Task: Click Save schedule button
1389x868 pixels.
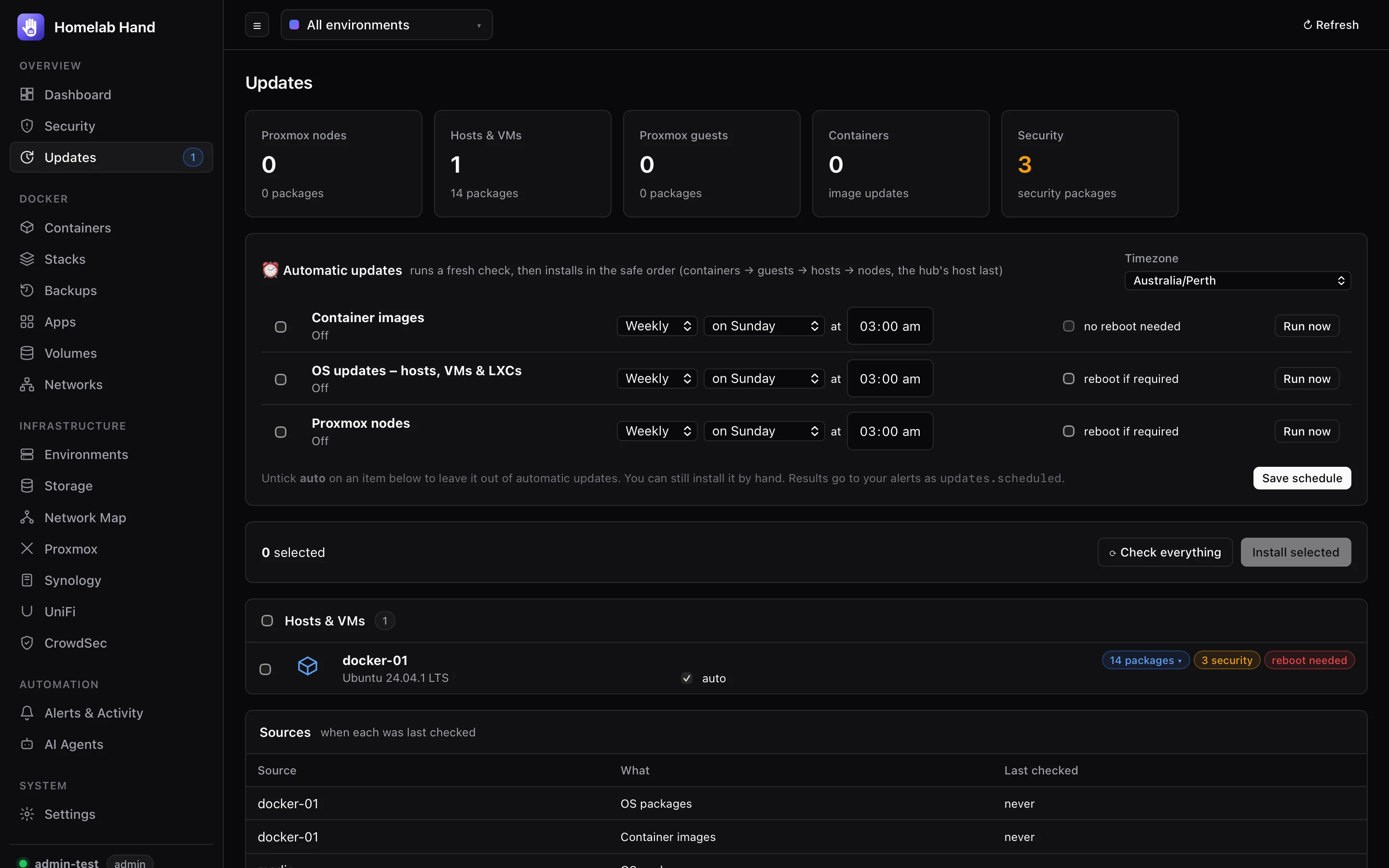Action: pyautogui.click(x=1302, y=478)
